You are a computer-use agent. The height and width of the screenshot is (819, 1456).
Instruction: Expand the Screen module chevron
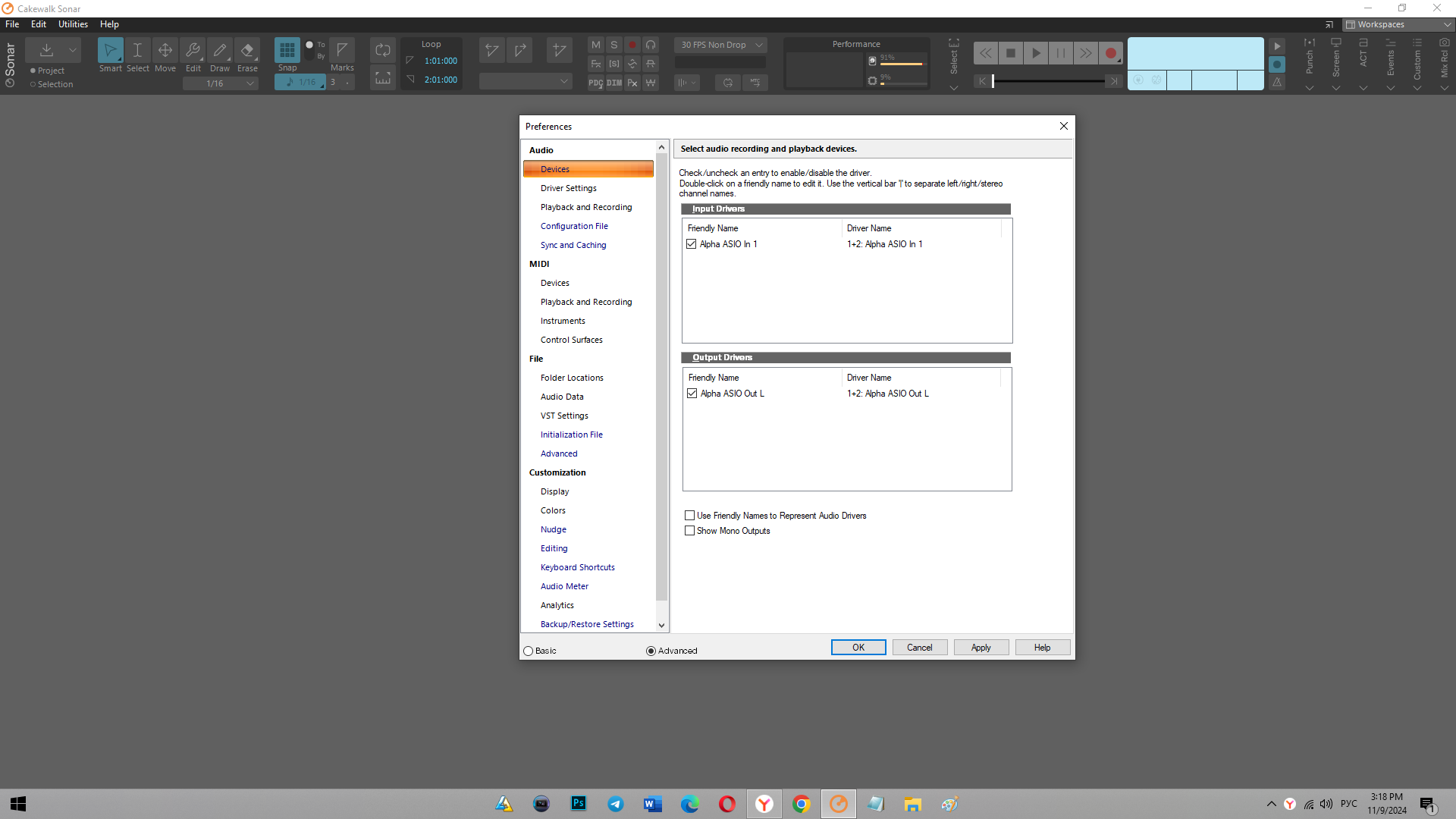[1336, 88]
